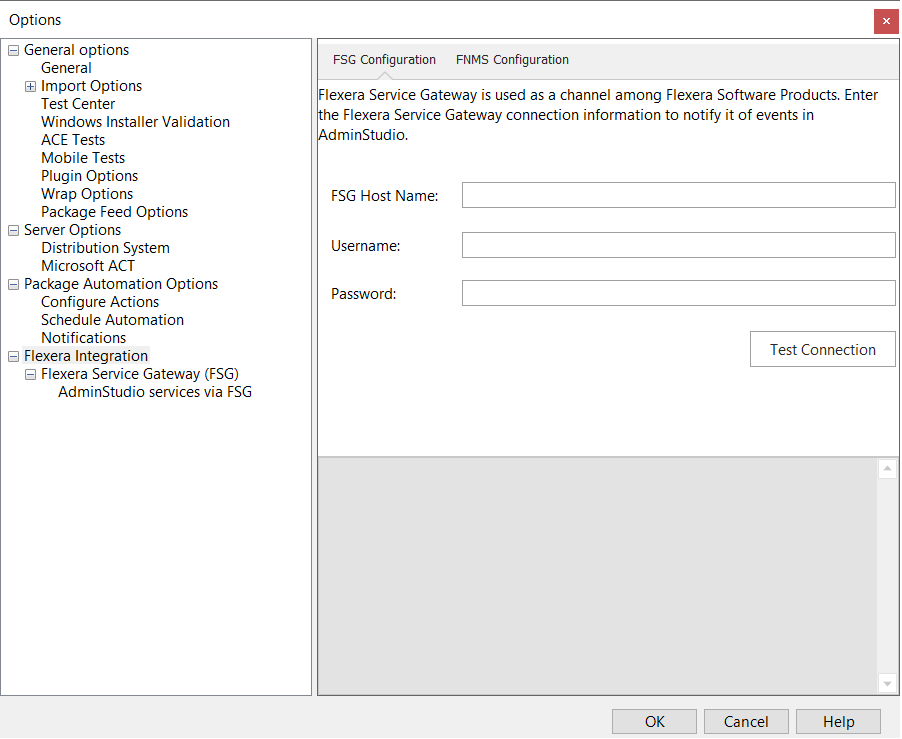
Task: Select Microsoft ACT item
Action: coord(88,266)
